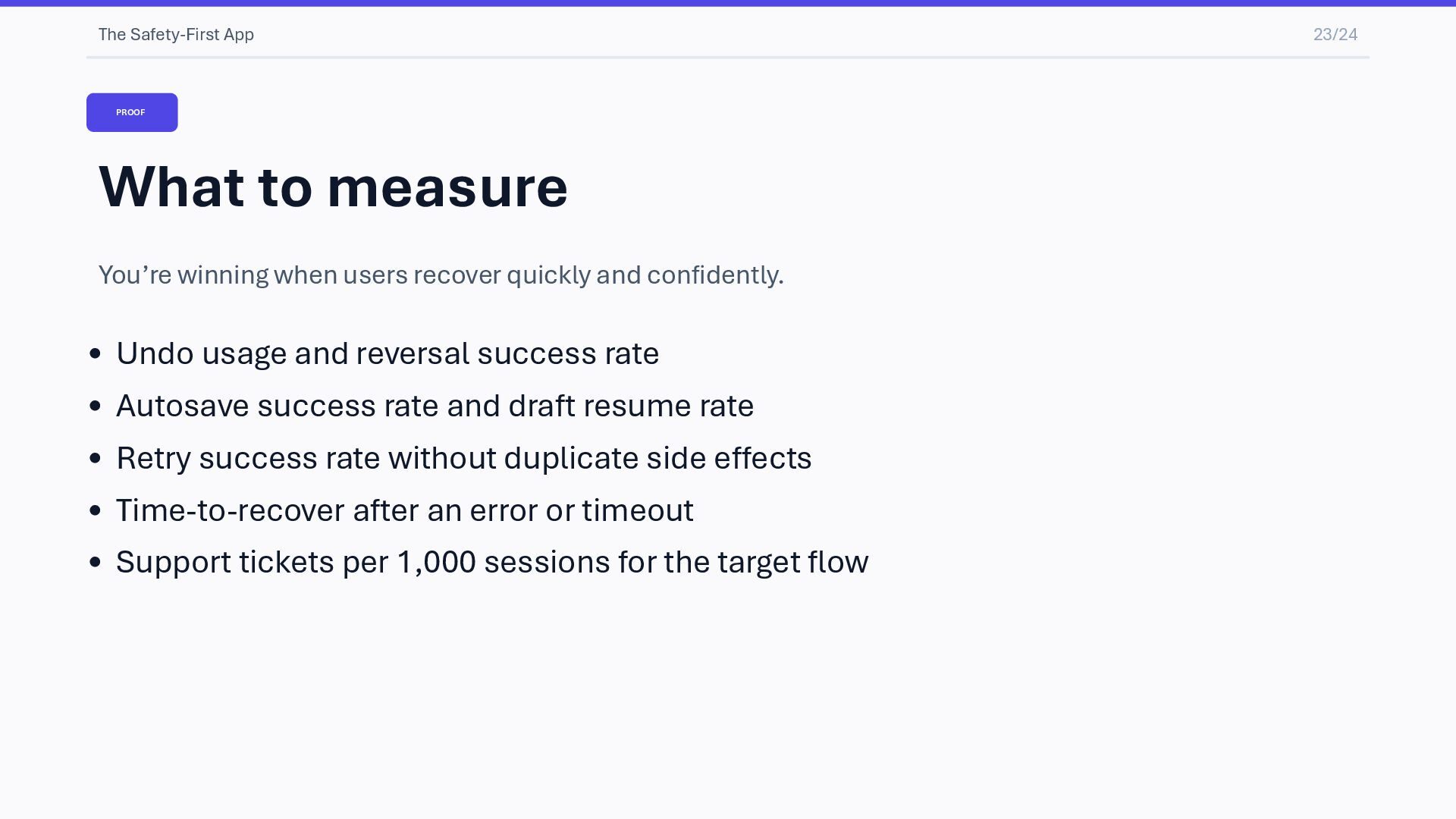Viewport: 1456px width, 819px height.
Task: Click the bullet dot before "Undo usage"
Action: [95, 353]
